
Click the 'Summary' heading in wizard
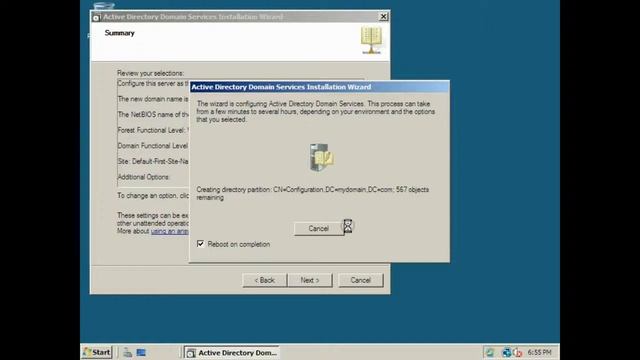[120, 33]
